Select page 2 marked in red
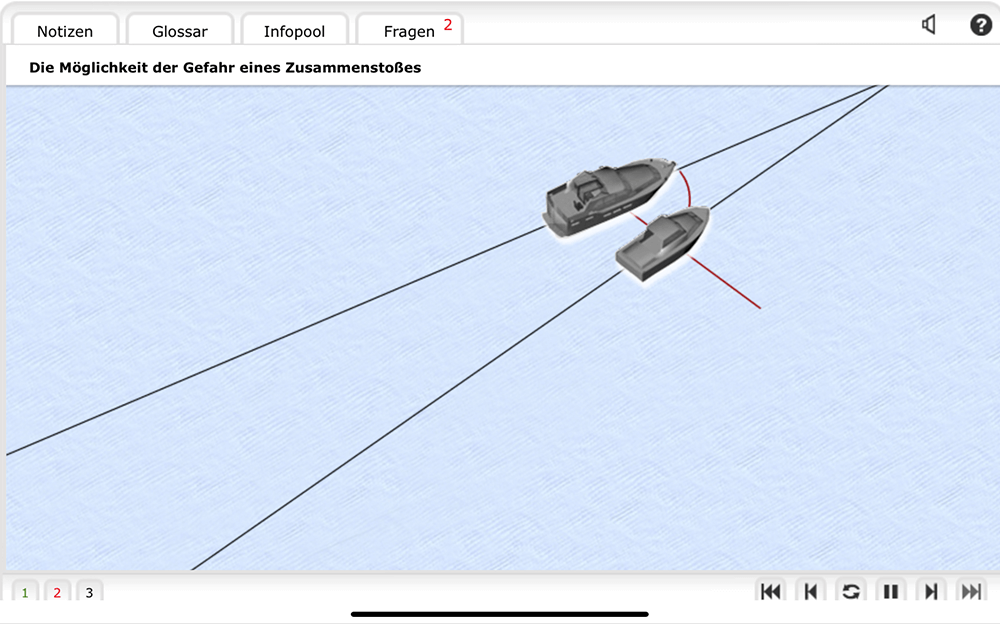 point(57,593)
